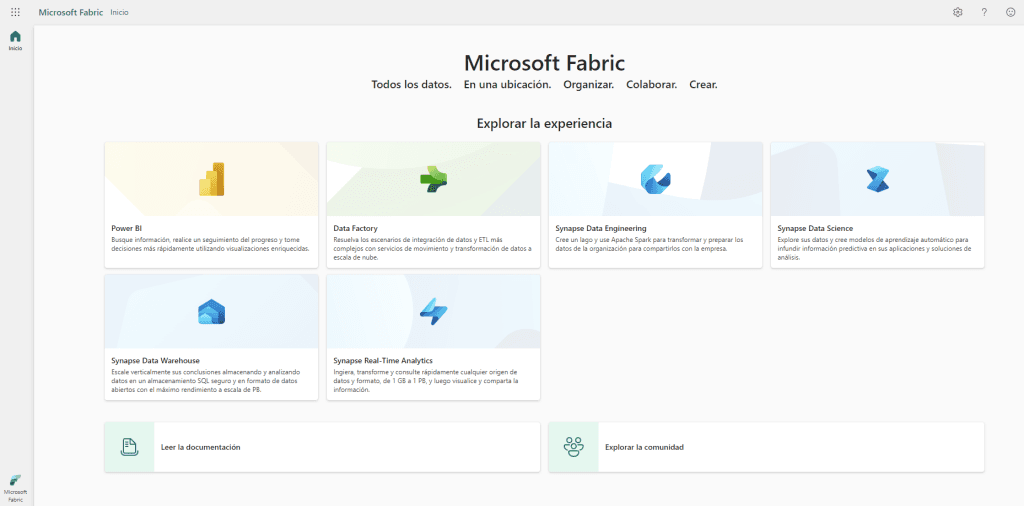Click the Synapse Data Science description text
This screenshot has width=1024, height=506.
point(875,249)
